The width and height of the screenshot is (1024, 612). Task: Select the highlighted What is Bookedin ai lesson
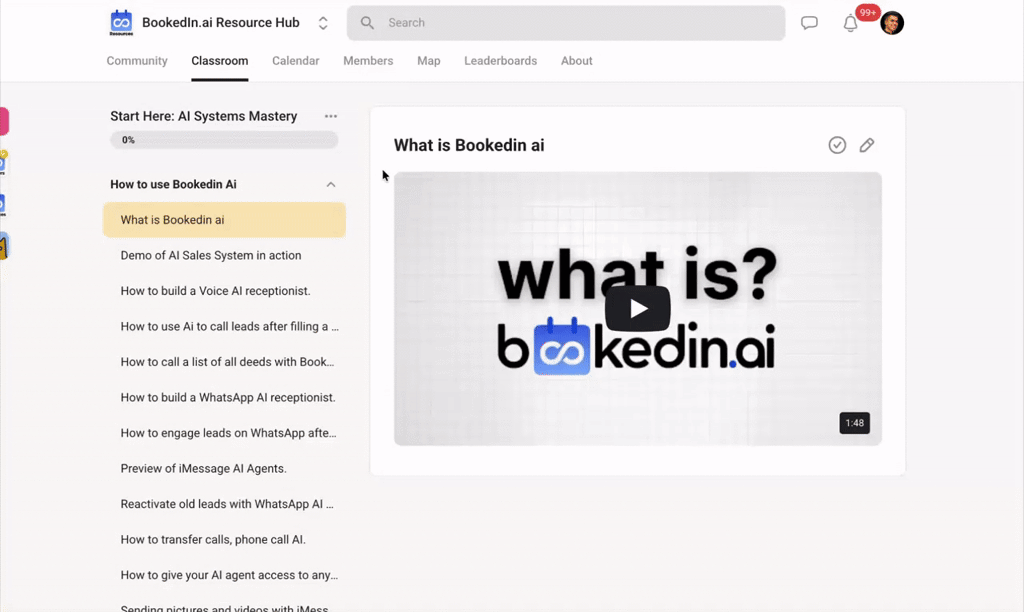pyautogui.click(x=223, y=219)
